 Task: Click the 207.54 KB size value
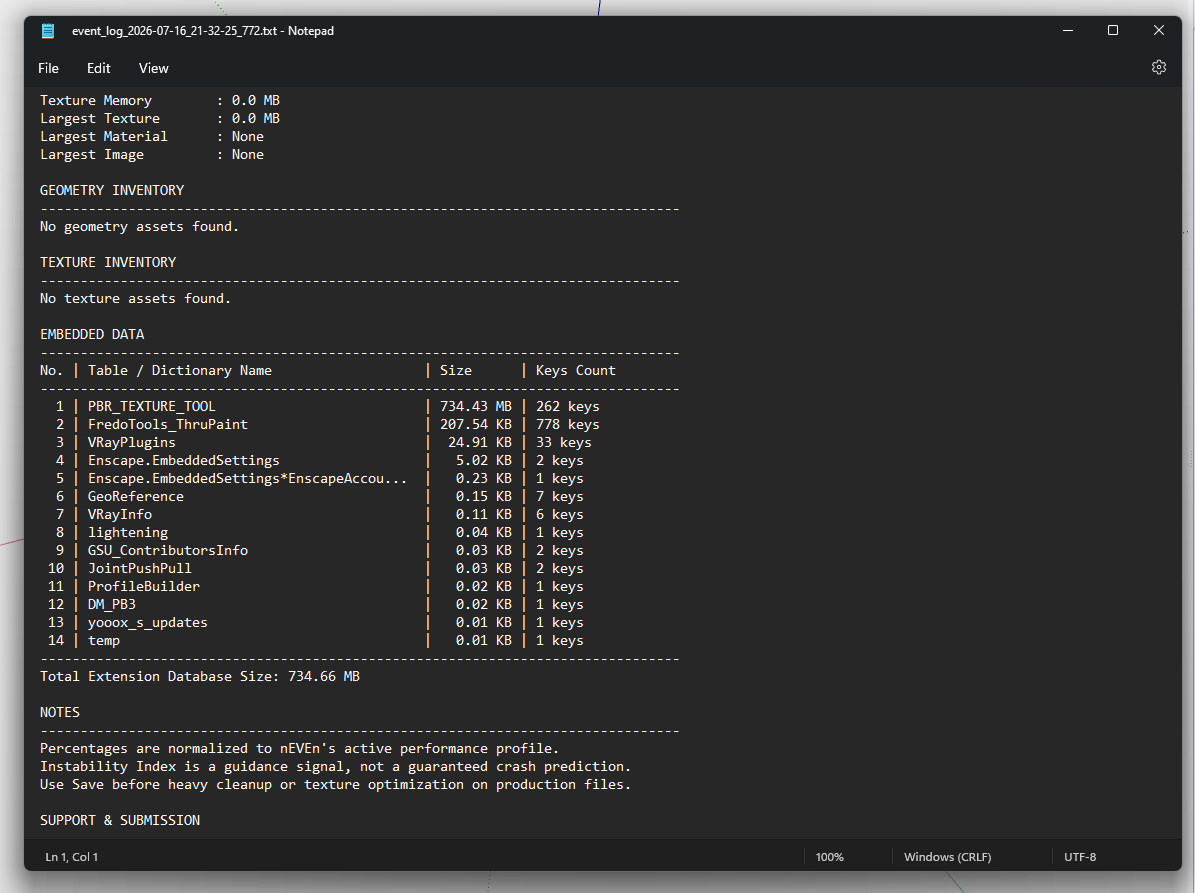(x=476, y=424)
